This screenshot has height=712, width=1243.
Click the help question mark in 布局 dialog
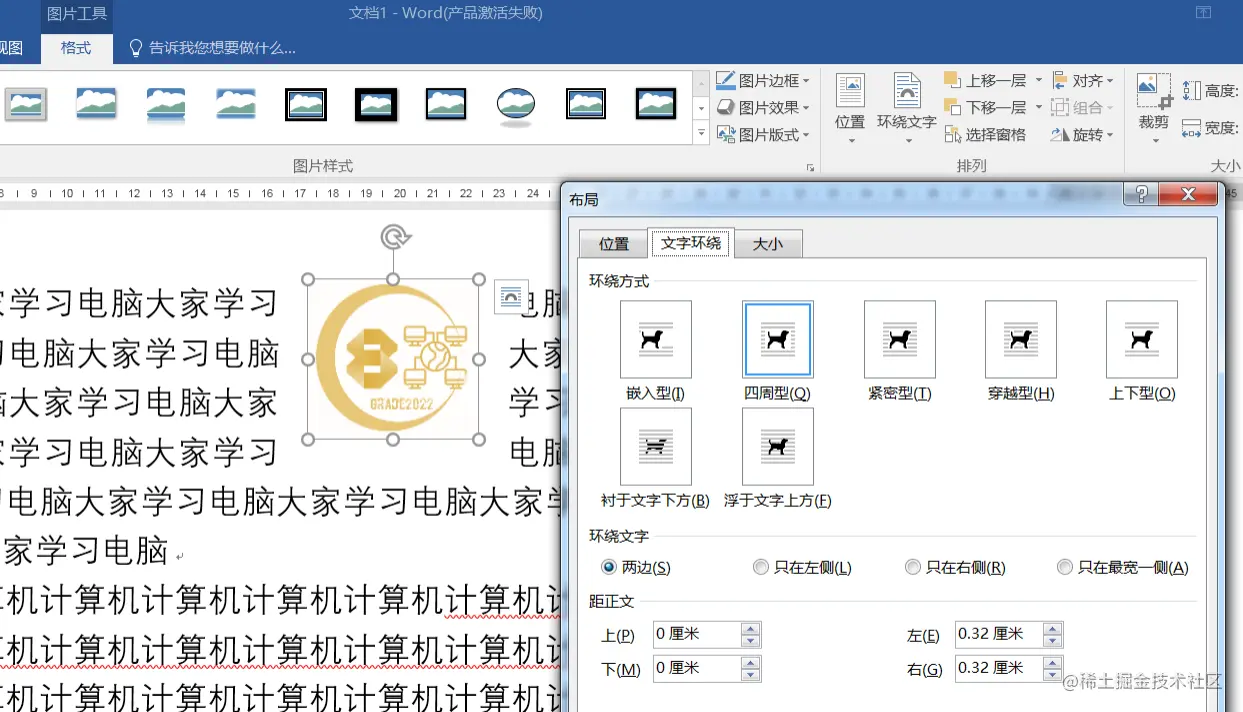point(1141,194)
